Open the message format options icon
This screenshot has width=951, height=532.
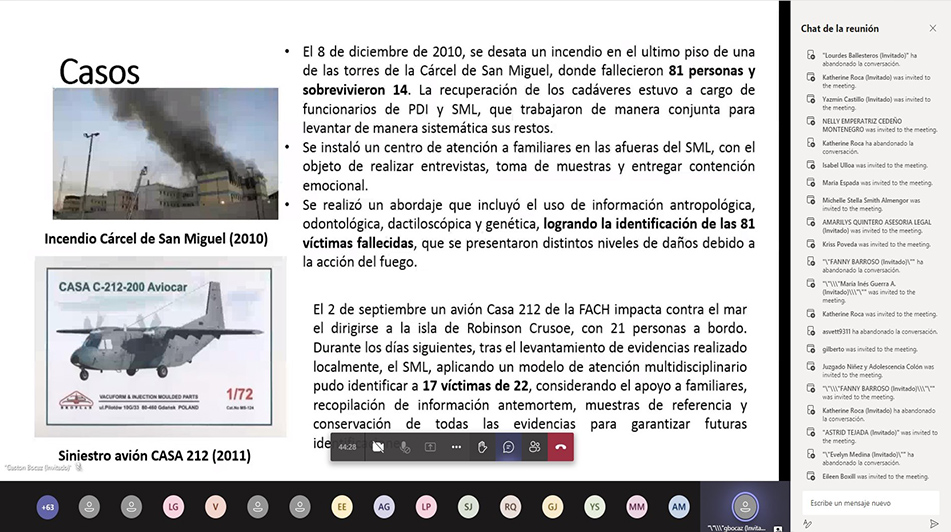[x=807, y=524]
